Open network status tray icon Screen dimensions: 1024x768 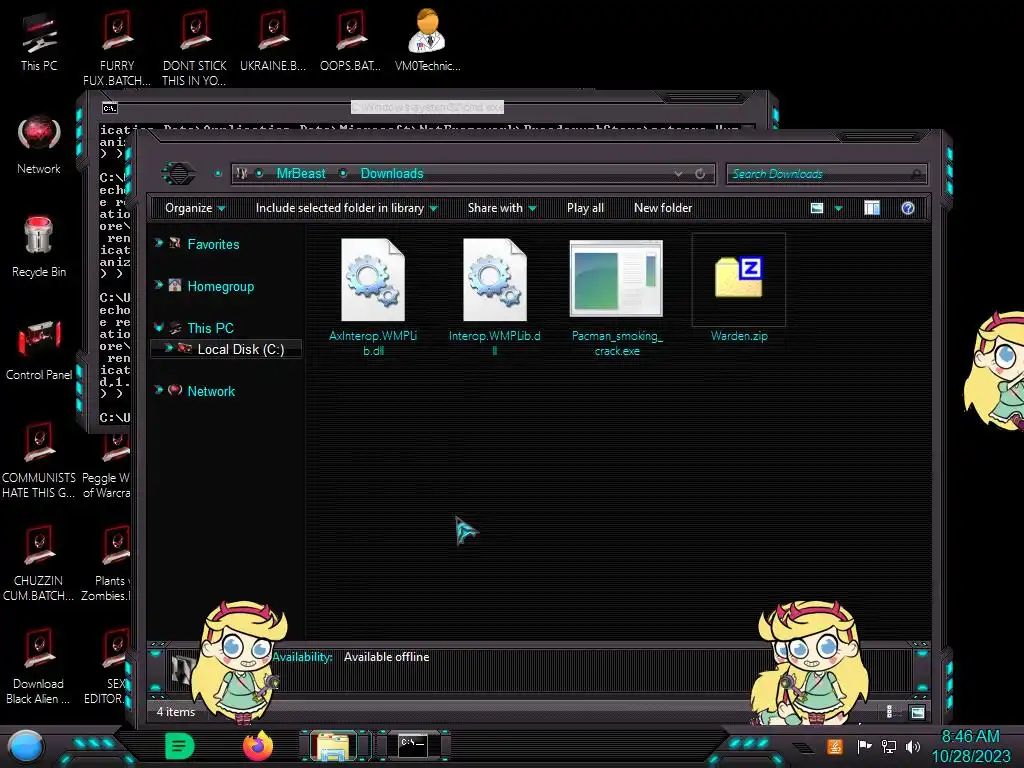coord(889,746)
